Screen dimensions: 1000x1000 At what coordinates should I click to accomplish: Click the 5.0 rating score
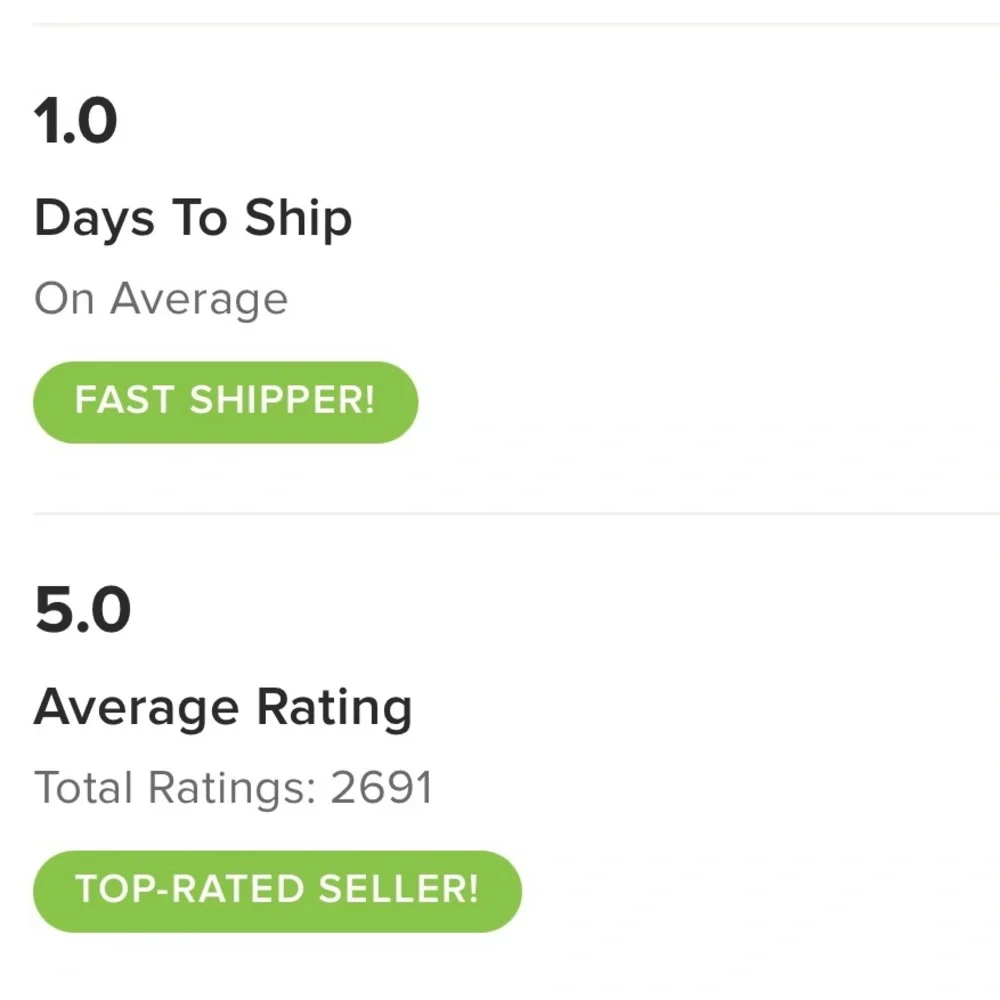tap(82, 611)
